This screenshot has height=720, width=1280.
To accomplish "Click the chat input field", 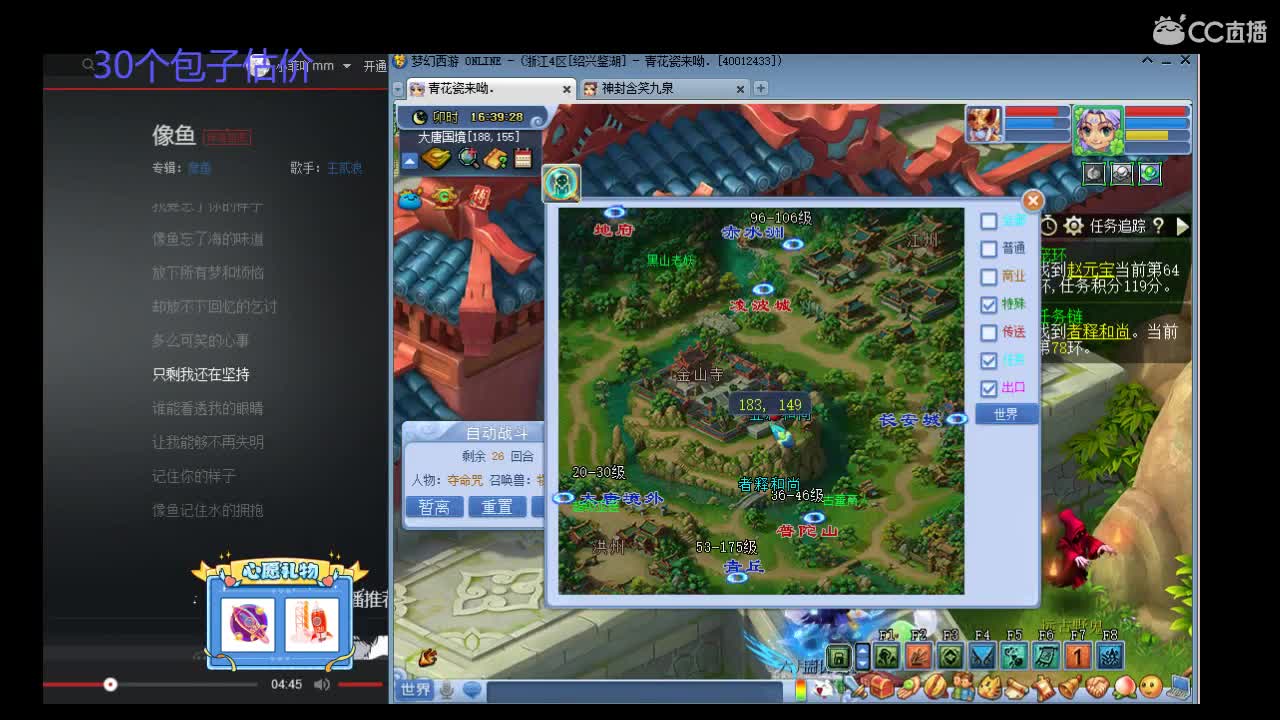I will tap(634, 690).
